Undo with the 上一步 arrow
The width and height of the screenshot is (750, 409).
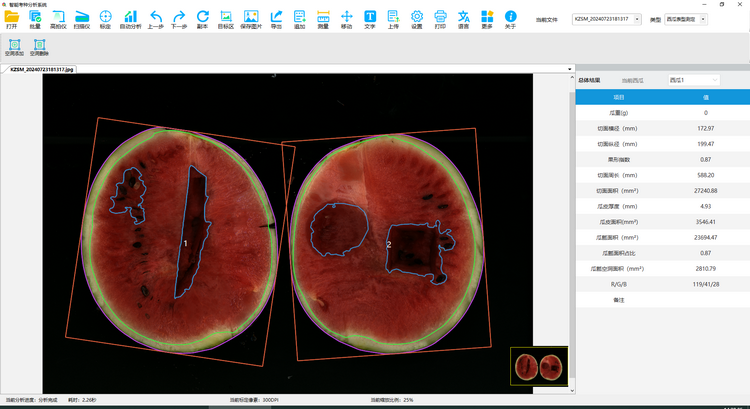click(x=156, y=19)
